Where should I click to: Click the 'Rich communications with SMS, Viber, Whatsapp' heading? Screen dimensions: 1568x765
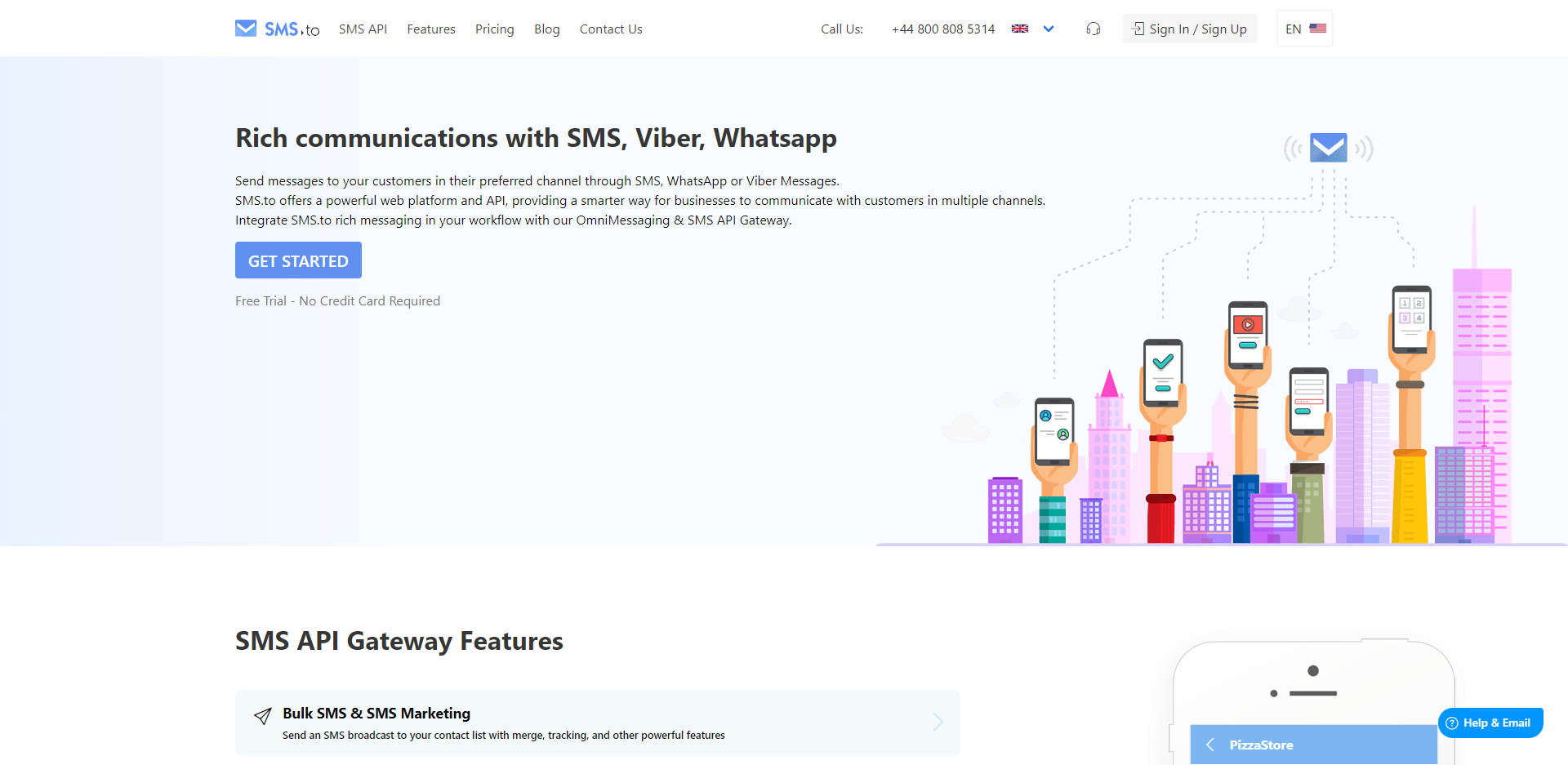click(536, 138)
